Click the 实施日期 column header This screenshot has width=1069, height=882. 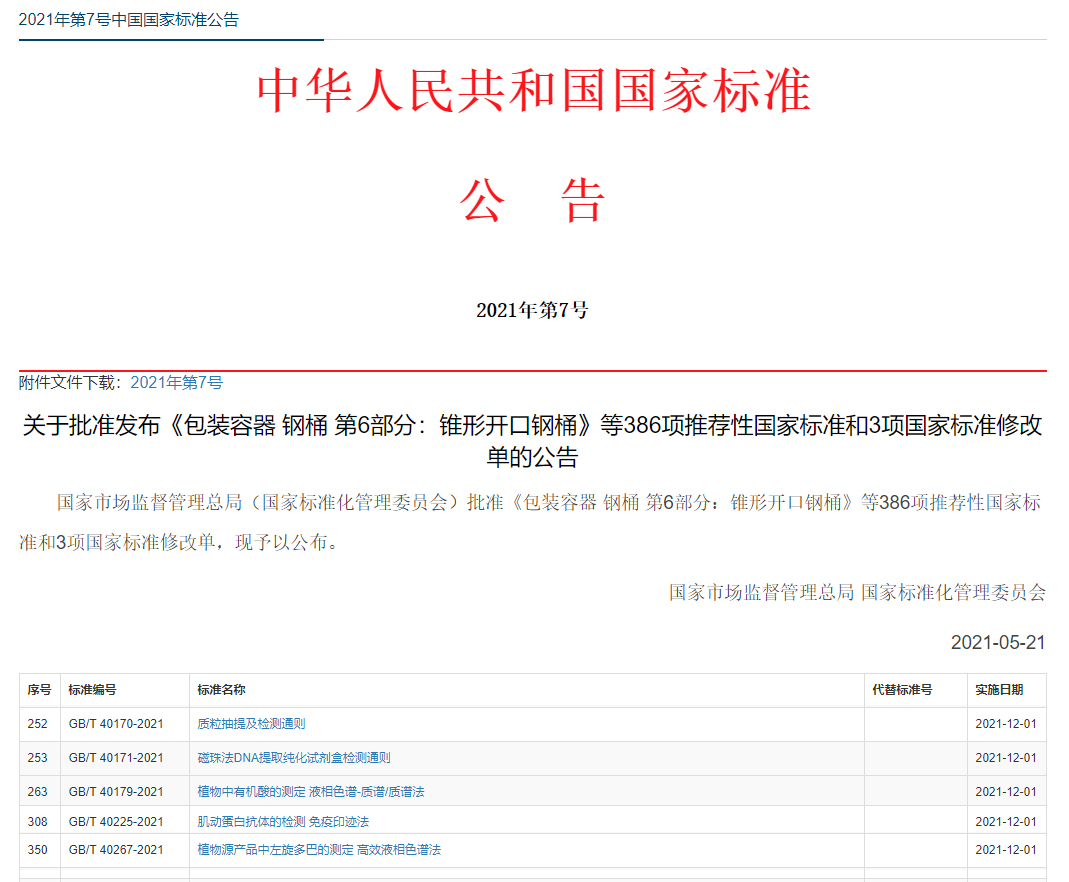click(999, 690)
